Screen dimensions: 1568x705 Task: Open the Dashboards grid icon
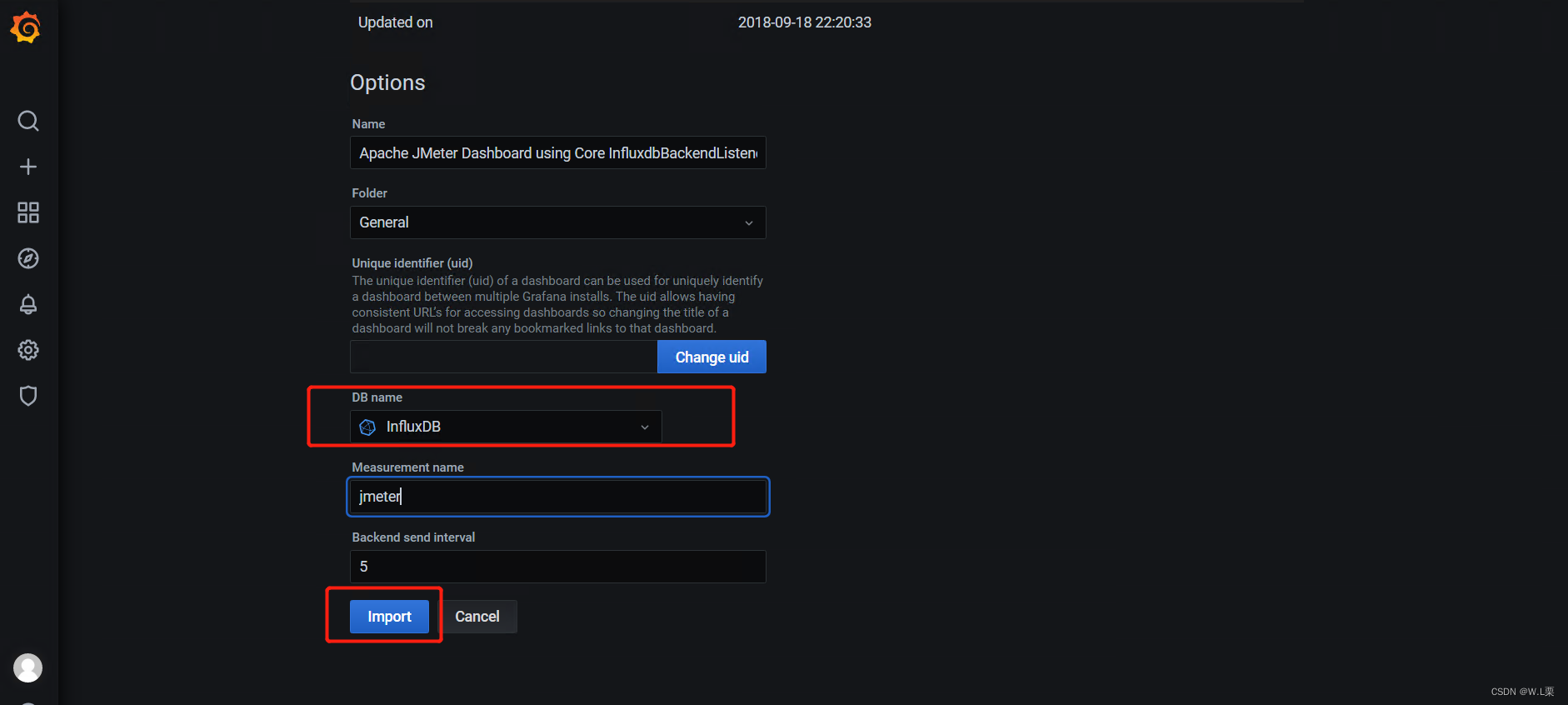pyautogui.click(x=28, y=212)
